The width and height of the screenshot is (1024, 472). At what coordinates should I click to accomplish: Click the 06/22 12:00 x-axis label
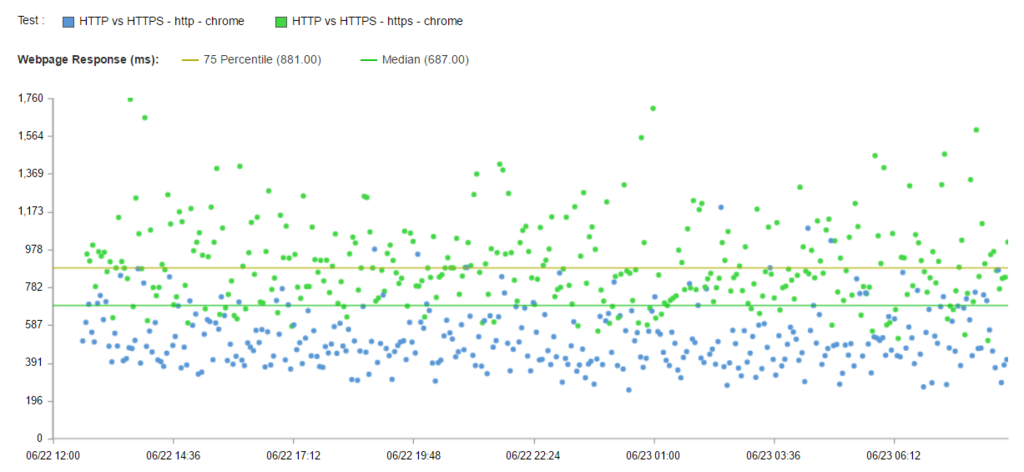point(54,455)
